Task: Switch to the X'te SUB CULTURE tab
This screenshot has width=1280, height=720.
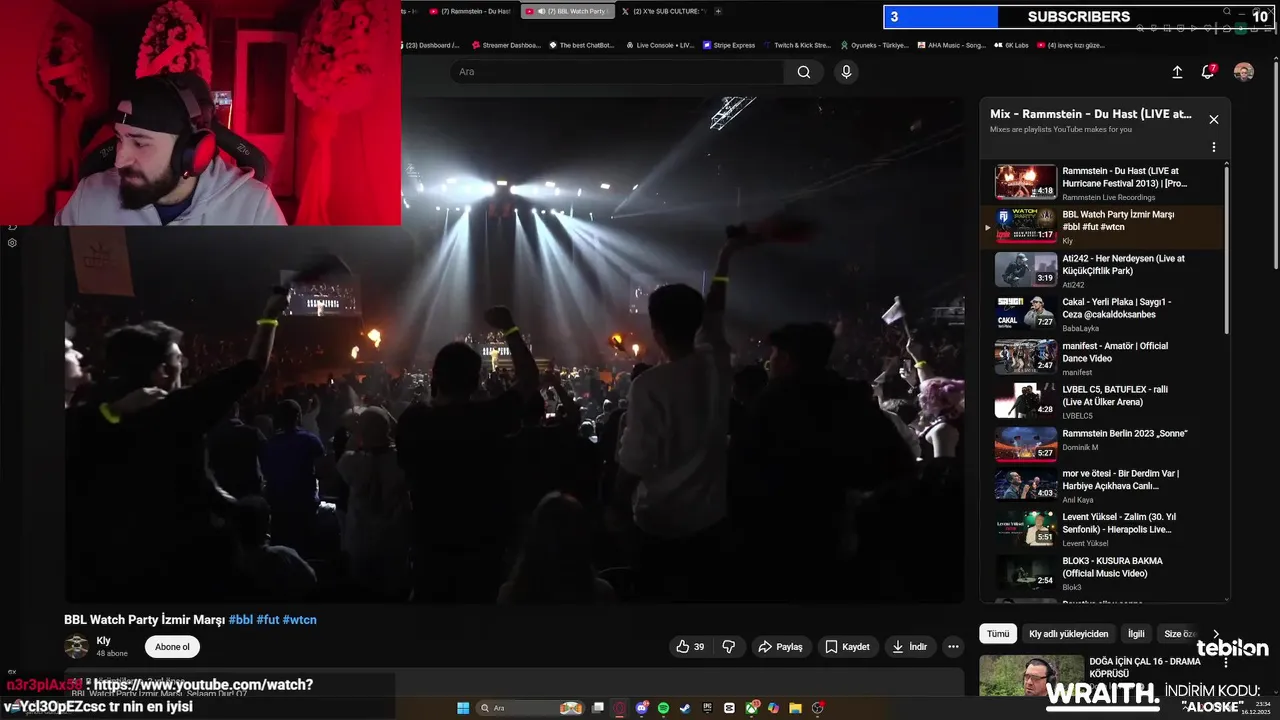Action: tap(663, 11)
